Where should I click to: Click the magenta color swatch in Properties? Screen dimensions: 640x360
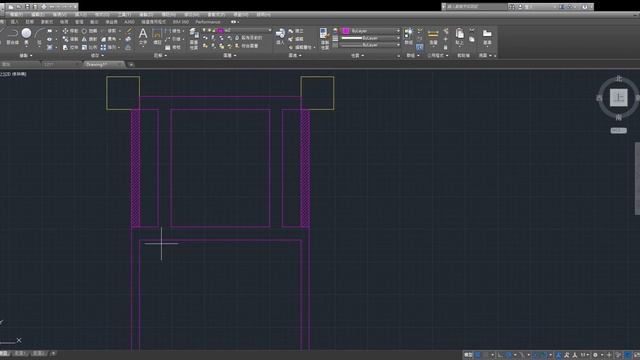coord(346,31)
